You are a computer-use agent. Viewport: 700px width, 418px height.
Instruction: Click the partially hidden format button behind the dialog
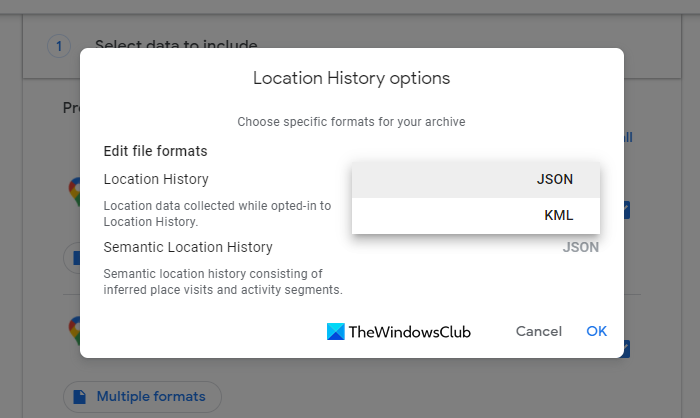(x=72, y=258)
